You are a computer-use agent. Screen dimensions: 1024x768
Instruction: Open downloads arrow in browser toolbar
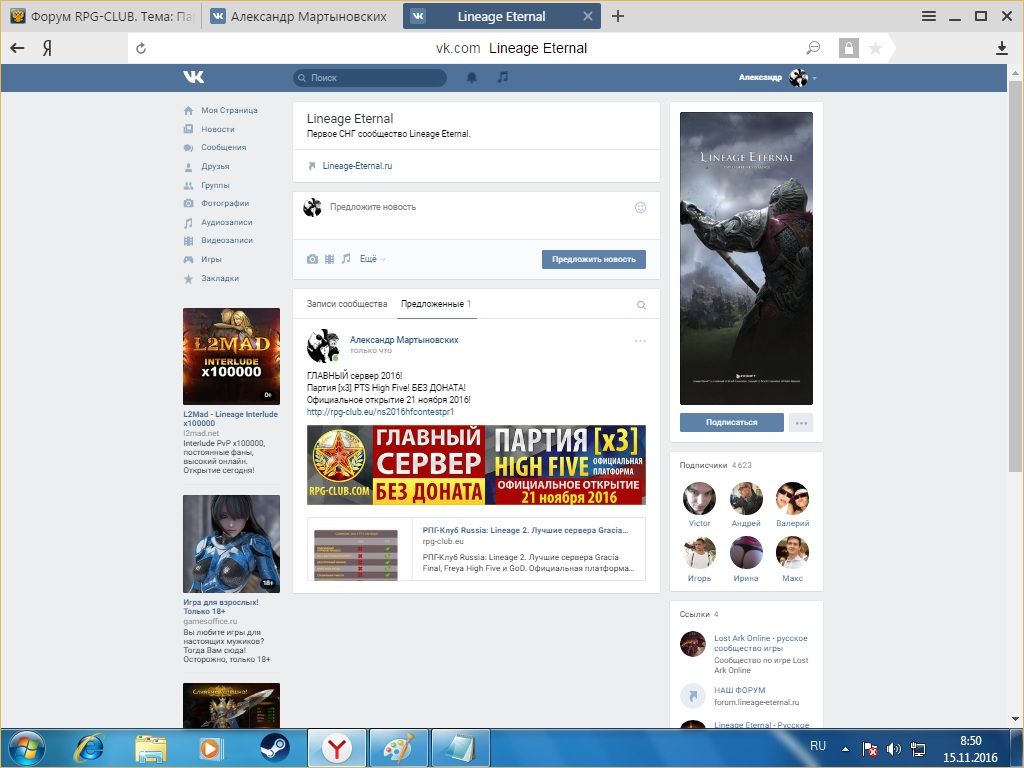coord(1002,48)
